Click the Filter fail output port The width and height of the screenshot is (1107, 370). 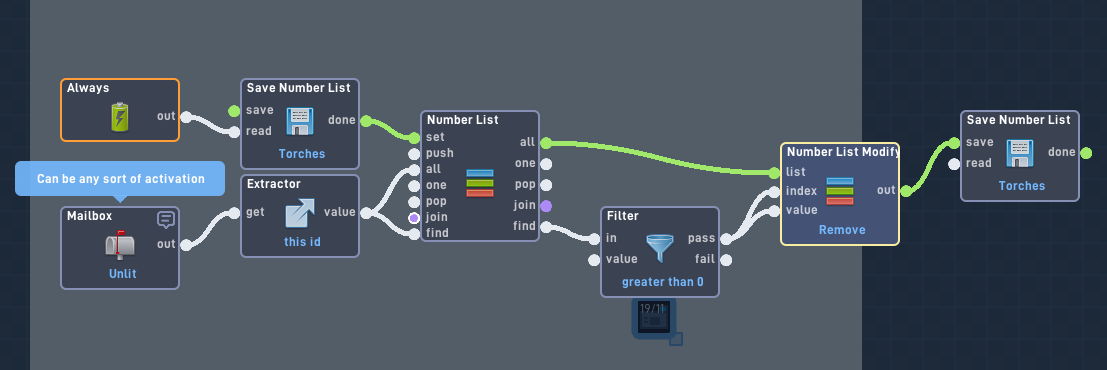pyautogui.click(x=726, y=260)
